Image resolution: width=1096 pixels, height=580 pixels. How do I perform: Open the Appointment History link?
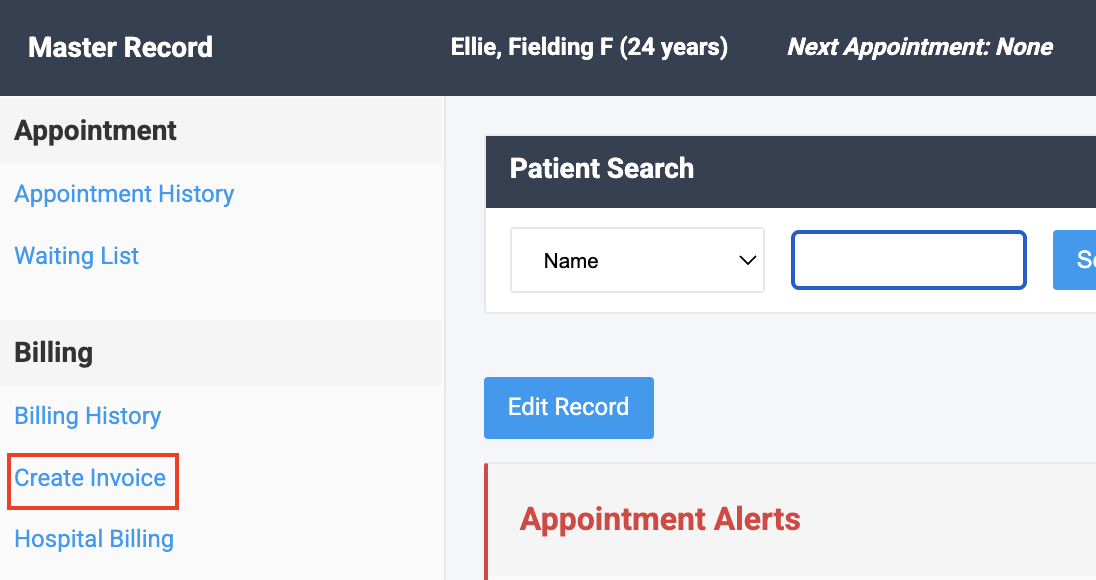click(124, 194)
